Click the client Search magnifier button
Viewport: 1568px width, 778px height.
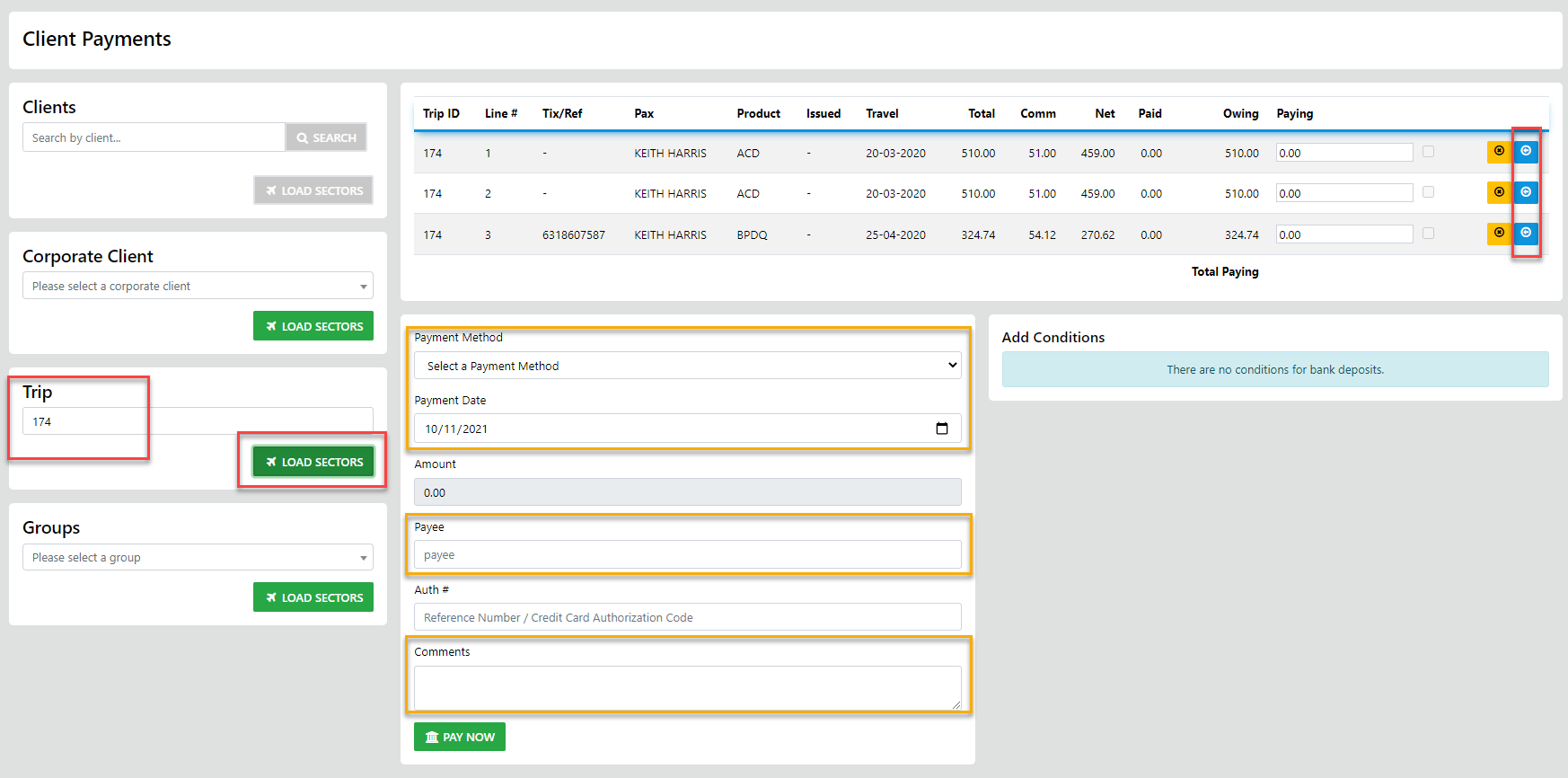coord(326,137)
